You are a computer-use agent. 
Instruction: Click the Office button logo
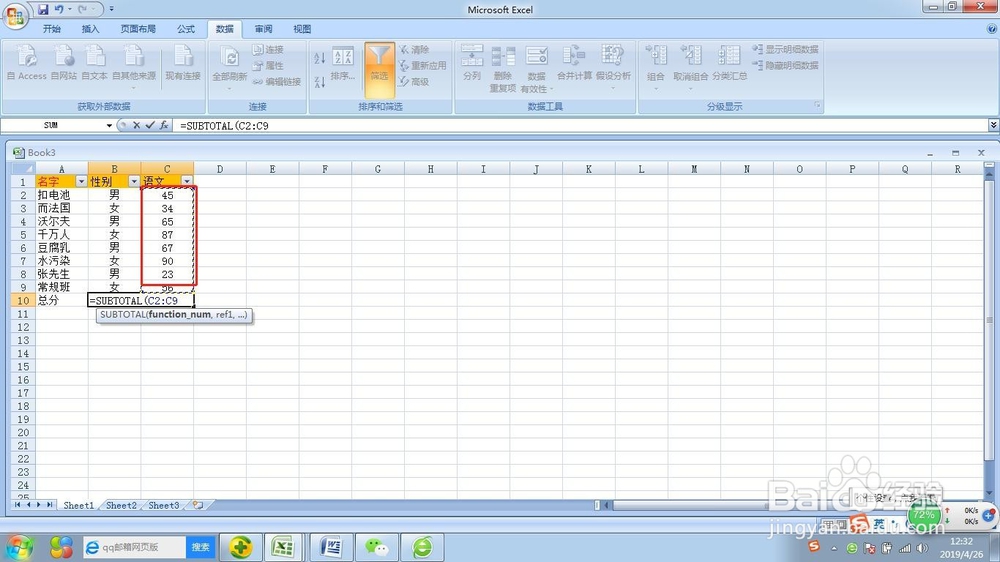[x=15, y=15]
